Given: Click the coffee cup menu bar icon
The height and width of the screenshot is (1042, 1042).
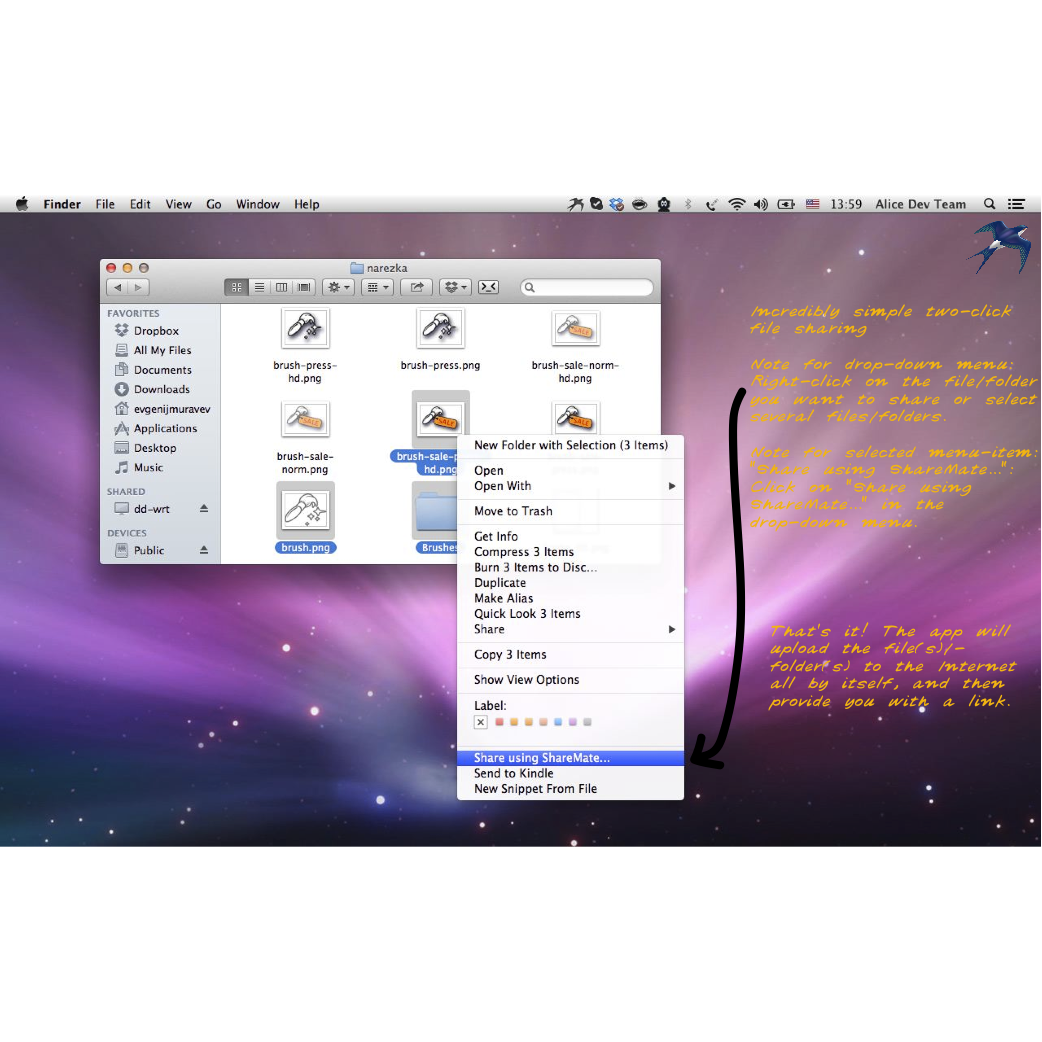Looking at the screenshot, I should (x=639, y=204).
